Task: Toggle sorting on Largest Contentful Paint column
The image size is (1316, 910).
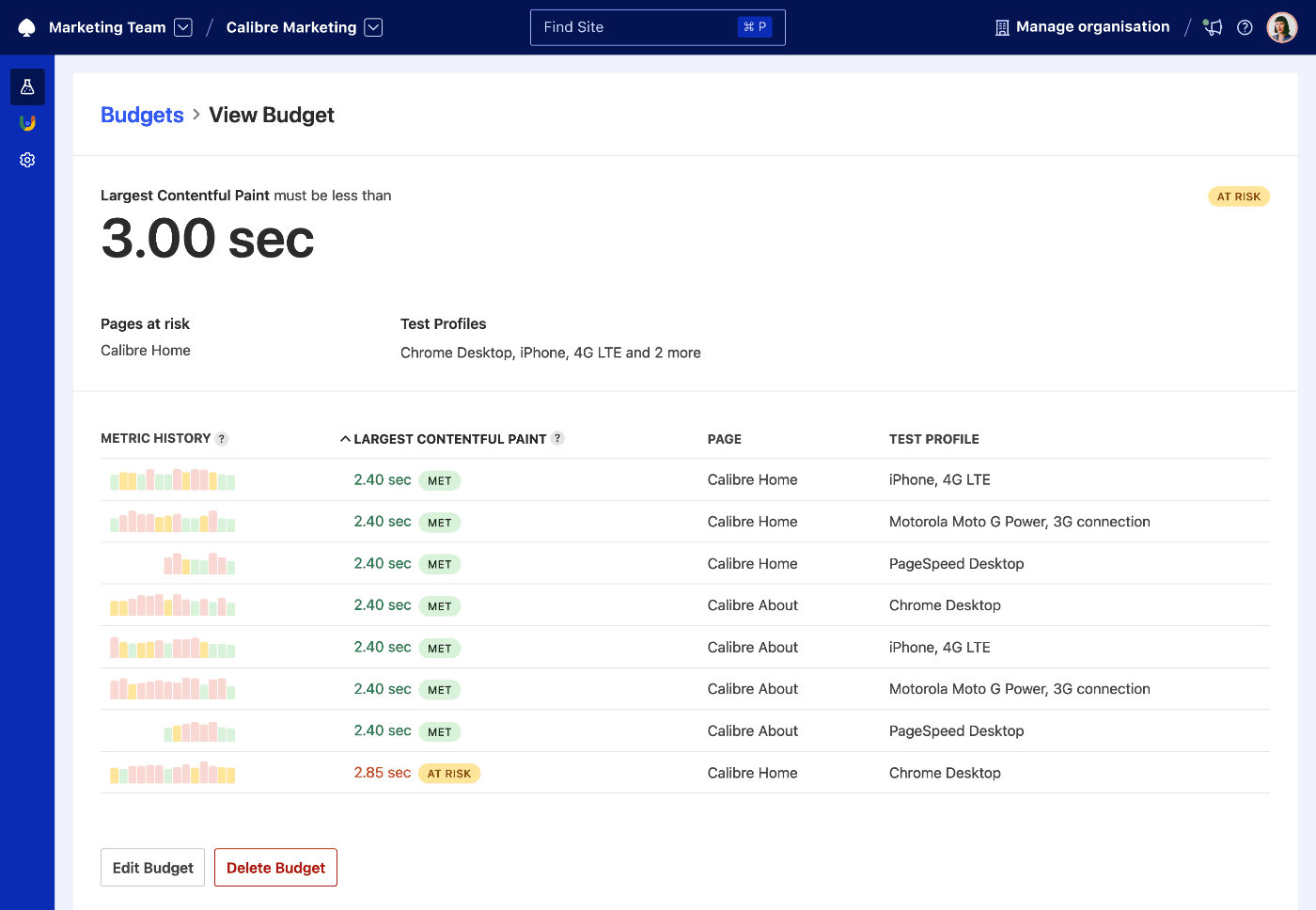Action: tap(451, 438)
